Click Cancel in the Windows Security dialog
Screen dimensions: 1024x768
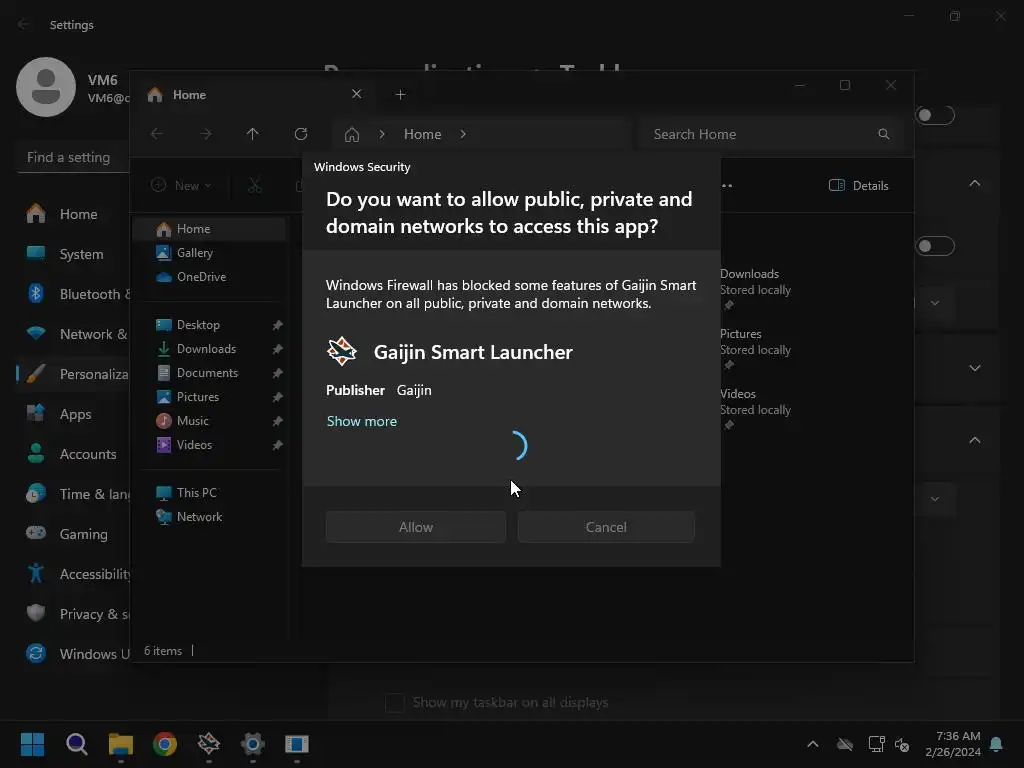pos(606,527)
